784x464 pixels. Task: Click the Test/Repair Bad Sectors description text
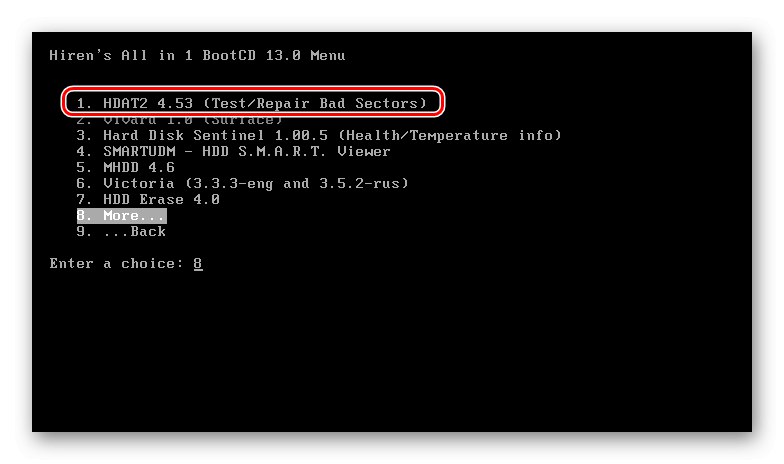pos(315,103)
